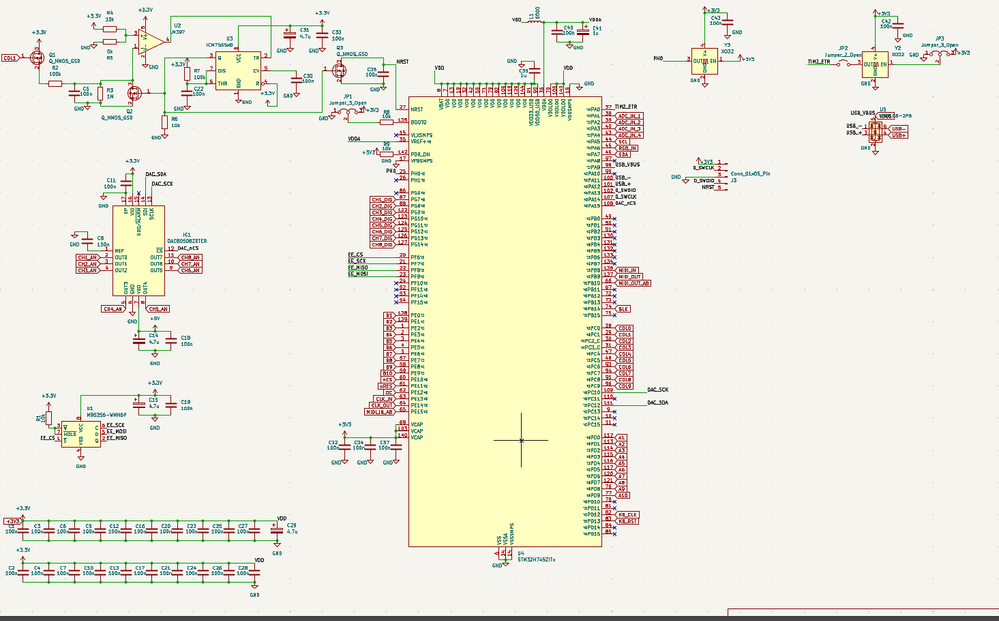Click the CH1_AN label at OUT0

tap(88, 257)
